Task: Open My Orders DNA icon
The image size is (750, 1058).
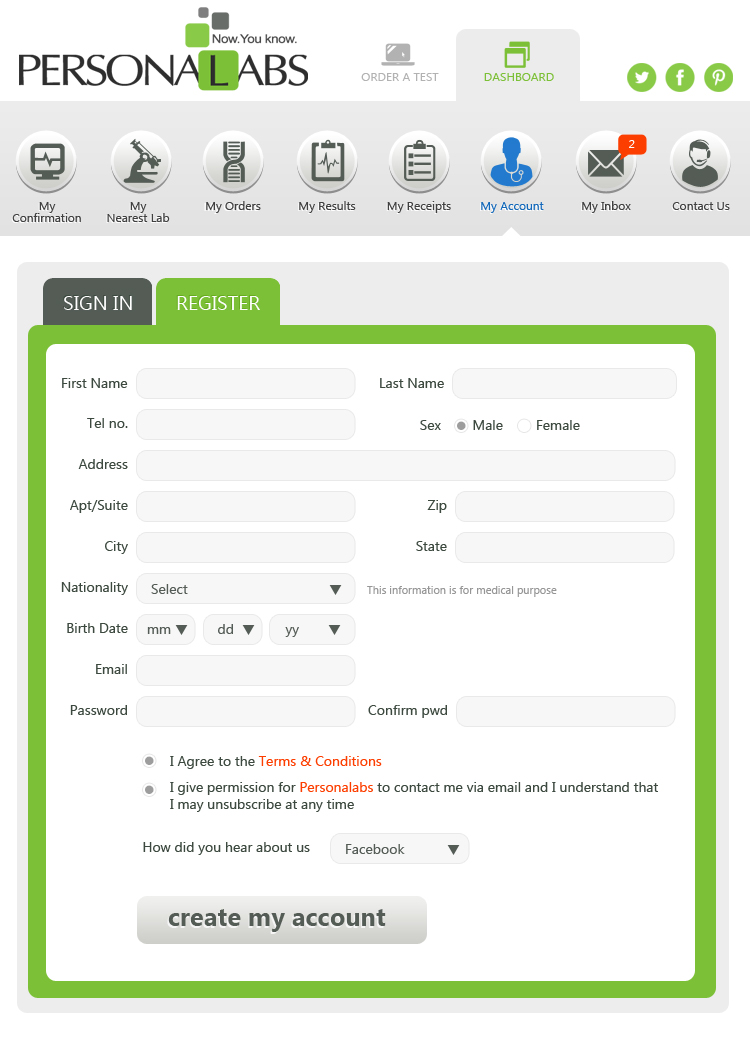Action: [233, 162]
